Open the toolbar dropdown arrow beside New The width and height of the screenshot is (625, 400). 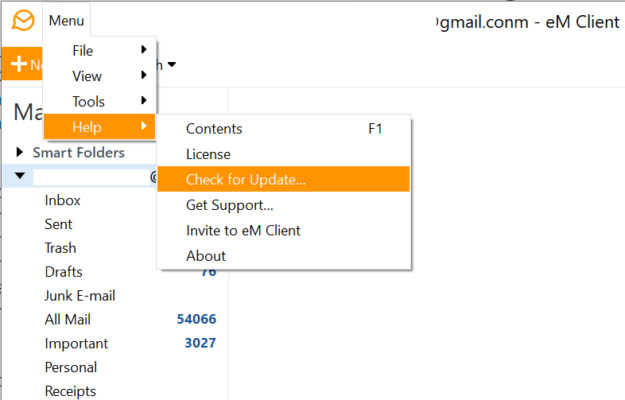pos(172,65)
